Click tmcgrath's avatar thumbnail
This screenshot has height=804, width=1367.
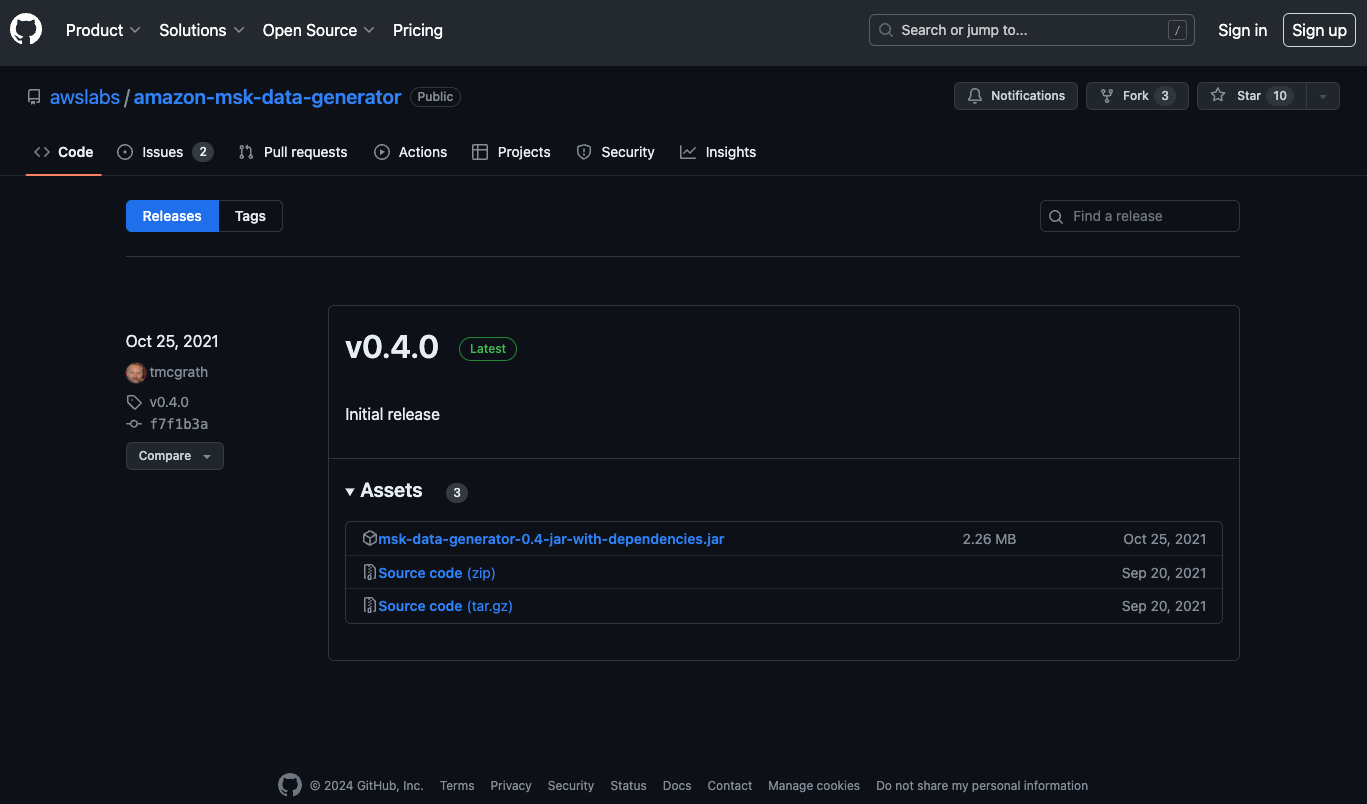[x=135, y=371]
